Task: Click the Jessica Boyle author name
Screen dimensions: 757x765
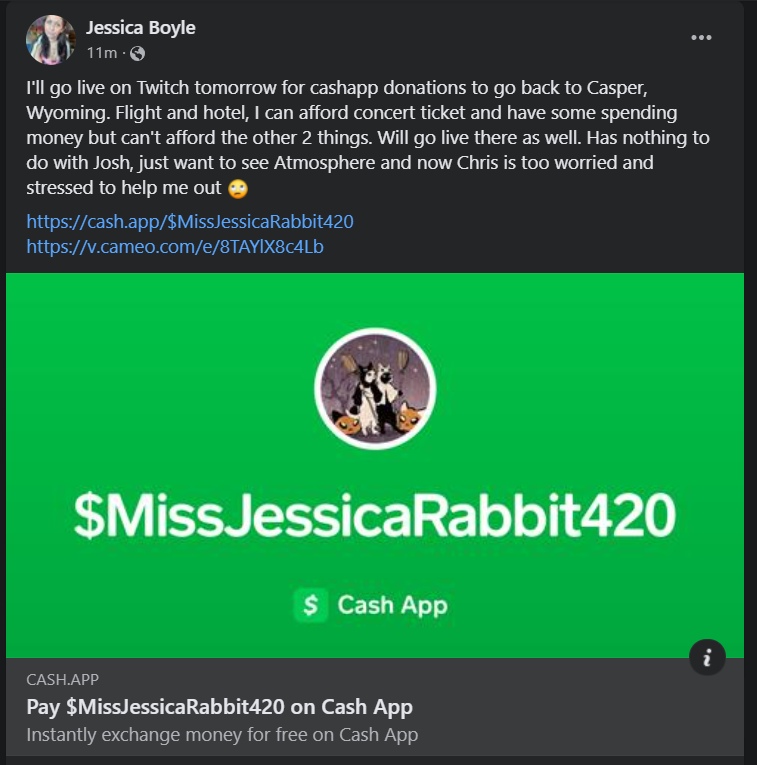Action: [140, 28]
